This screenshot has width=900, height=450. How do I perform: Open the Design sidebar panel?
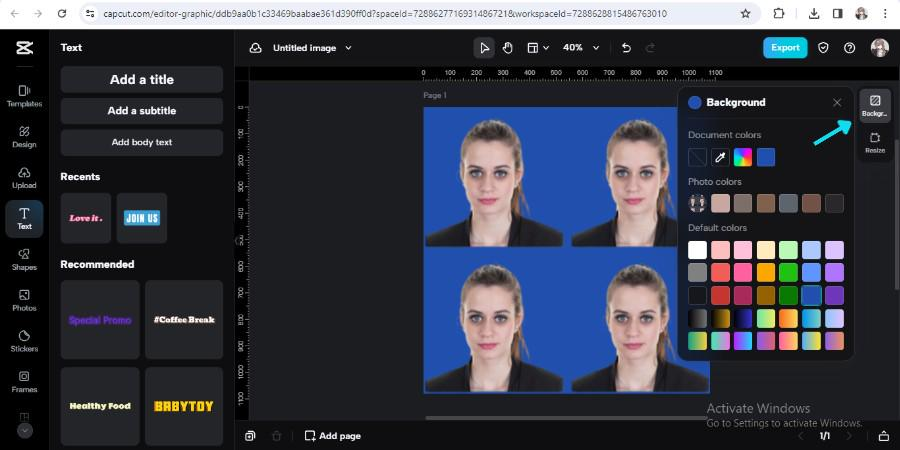pyautogui.click(x=24, y=137)
